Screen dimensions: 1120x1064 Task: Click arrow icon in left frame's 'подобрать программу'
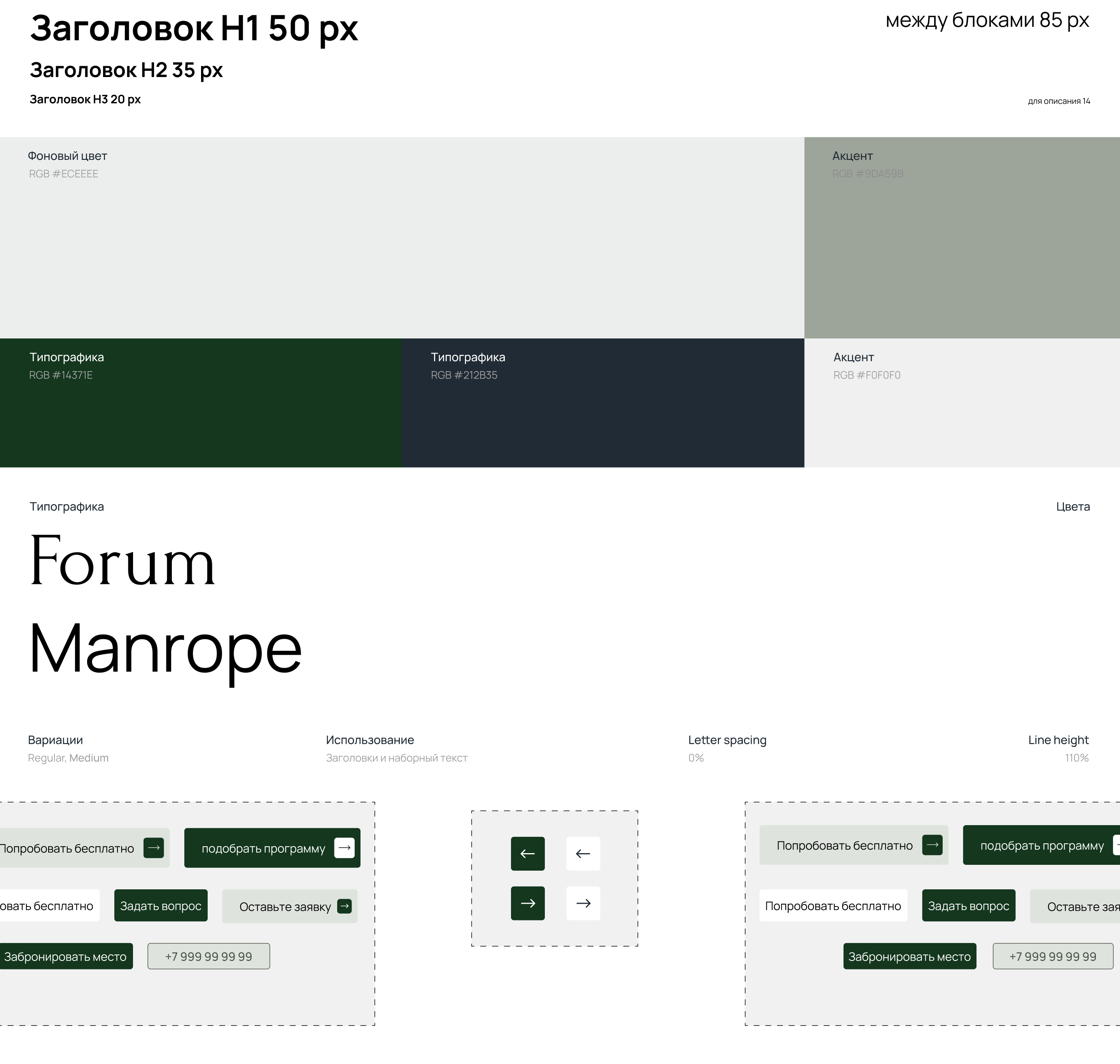pos(344,848)
